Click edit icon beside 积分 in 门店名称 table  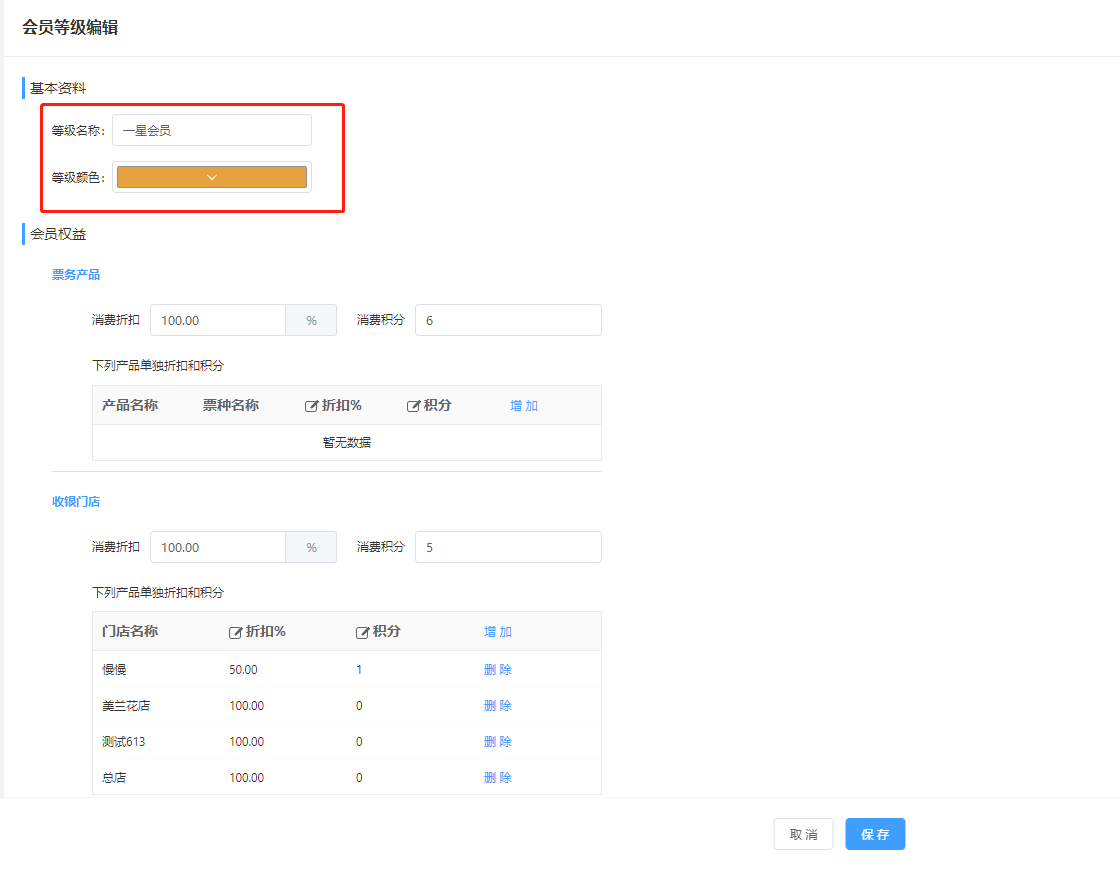(362, 632)
